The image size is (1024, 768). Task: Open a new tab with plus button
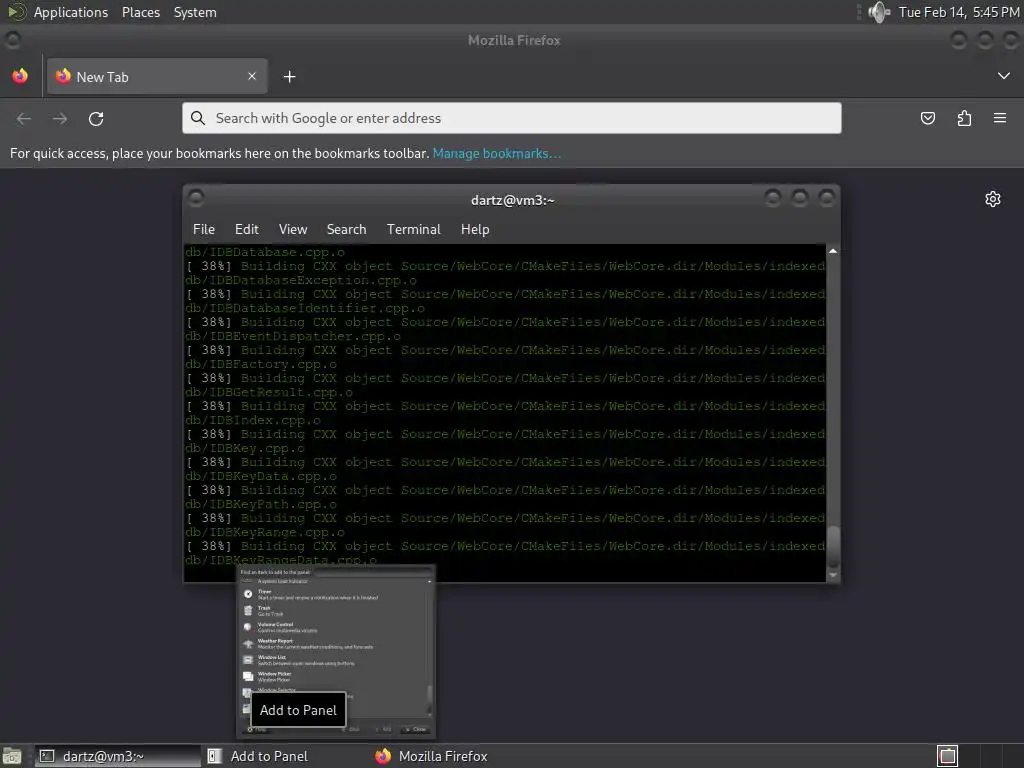tap(289, 77)
